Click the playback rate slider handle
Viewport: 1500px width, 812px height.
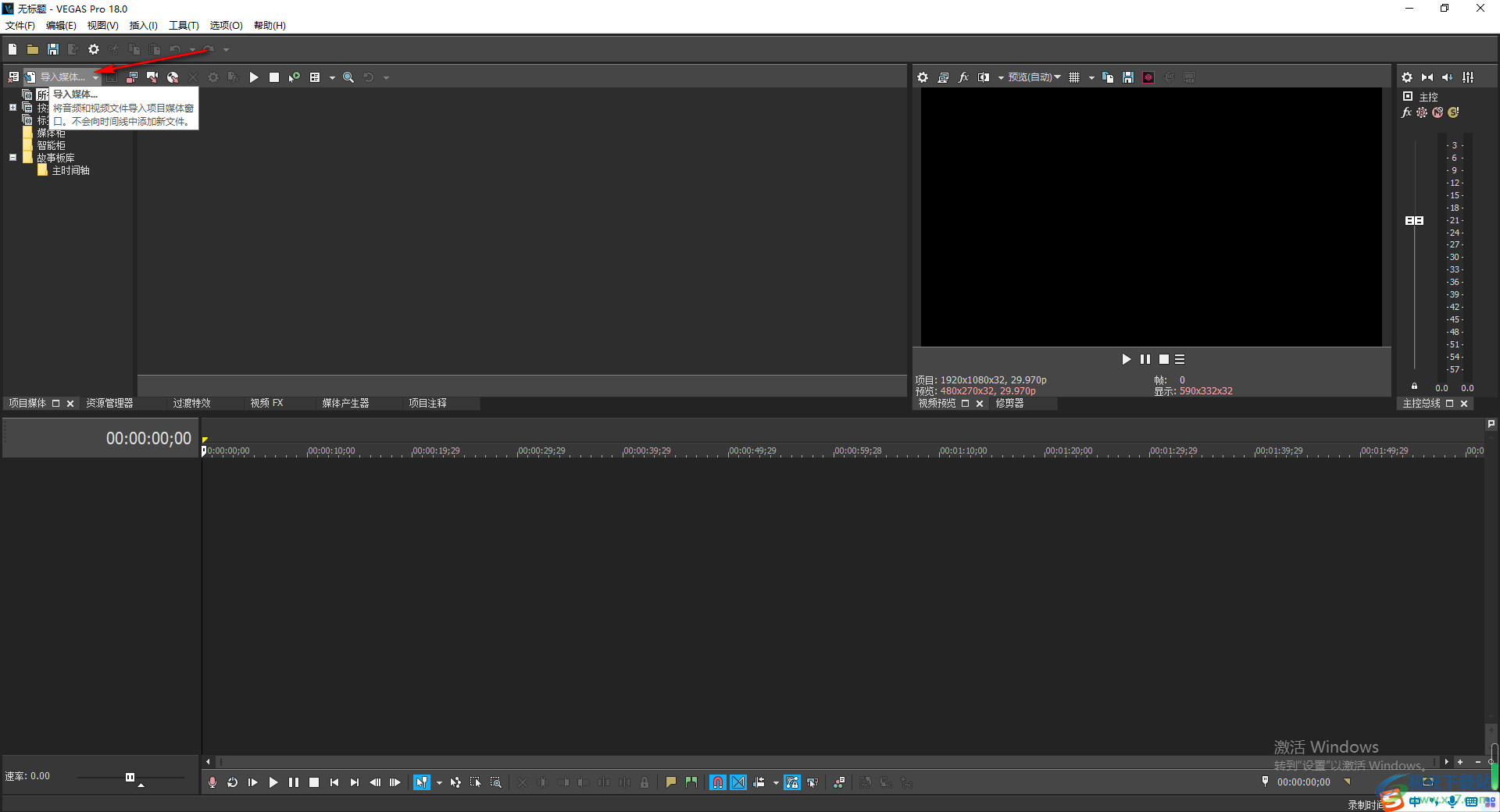click(x=130, y=777)
